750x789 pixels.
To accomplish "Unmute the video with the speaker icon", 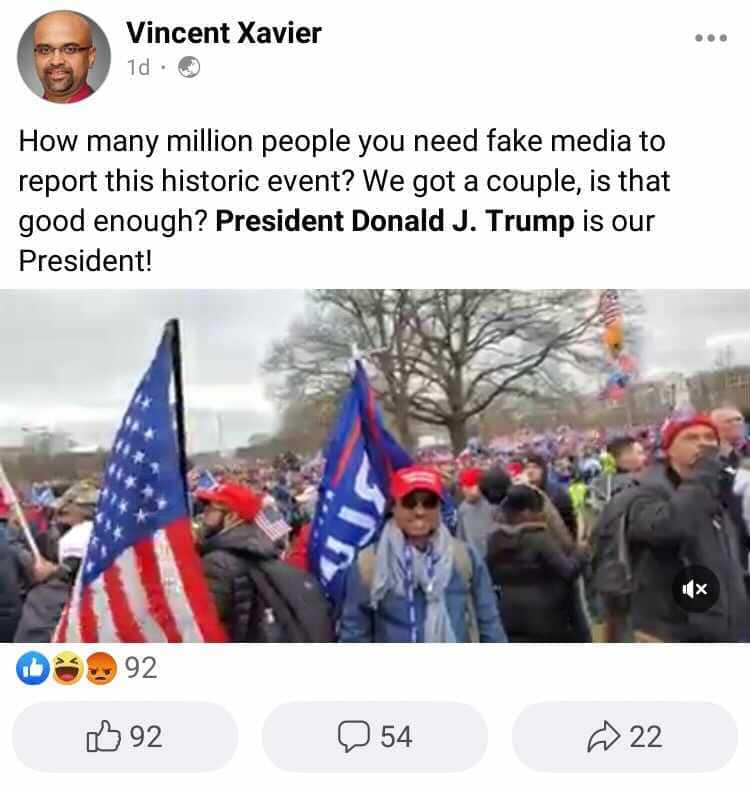I will (x=695, y=588).
